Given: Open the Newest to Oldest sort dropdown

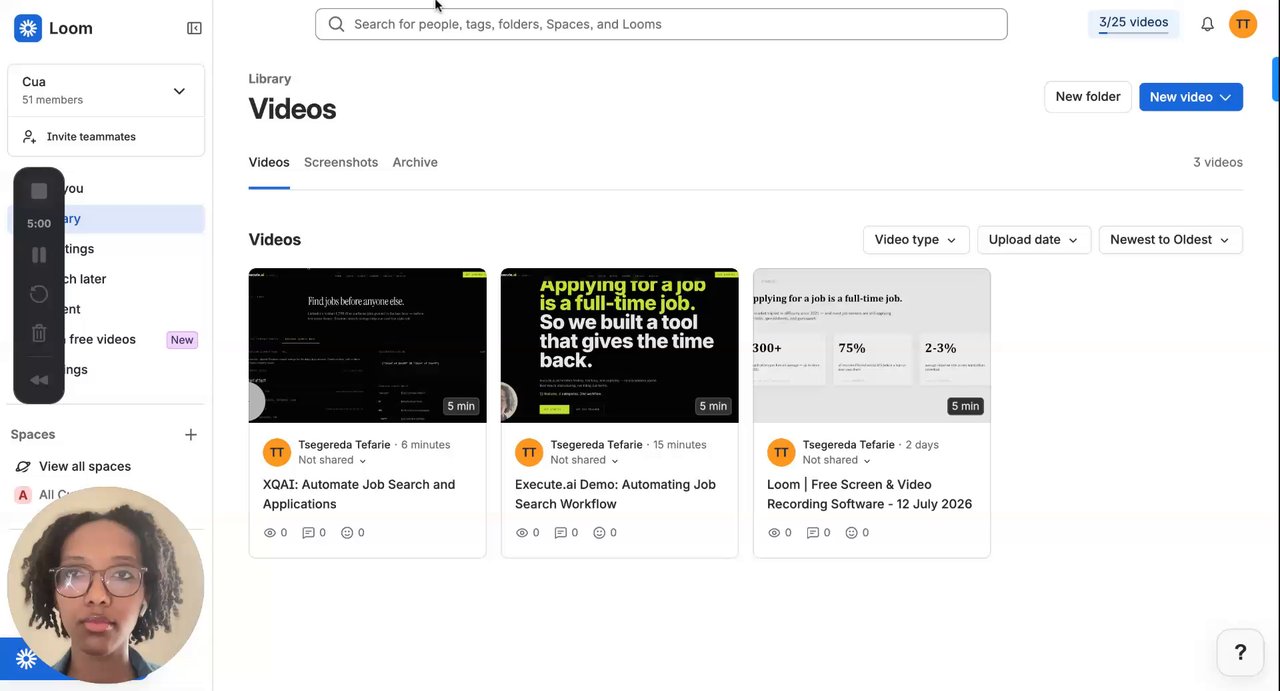Looking at the screenshot, I should point(1170,240).
